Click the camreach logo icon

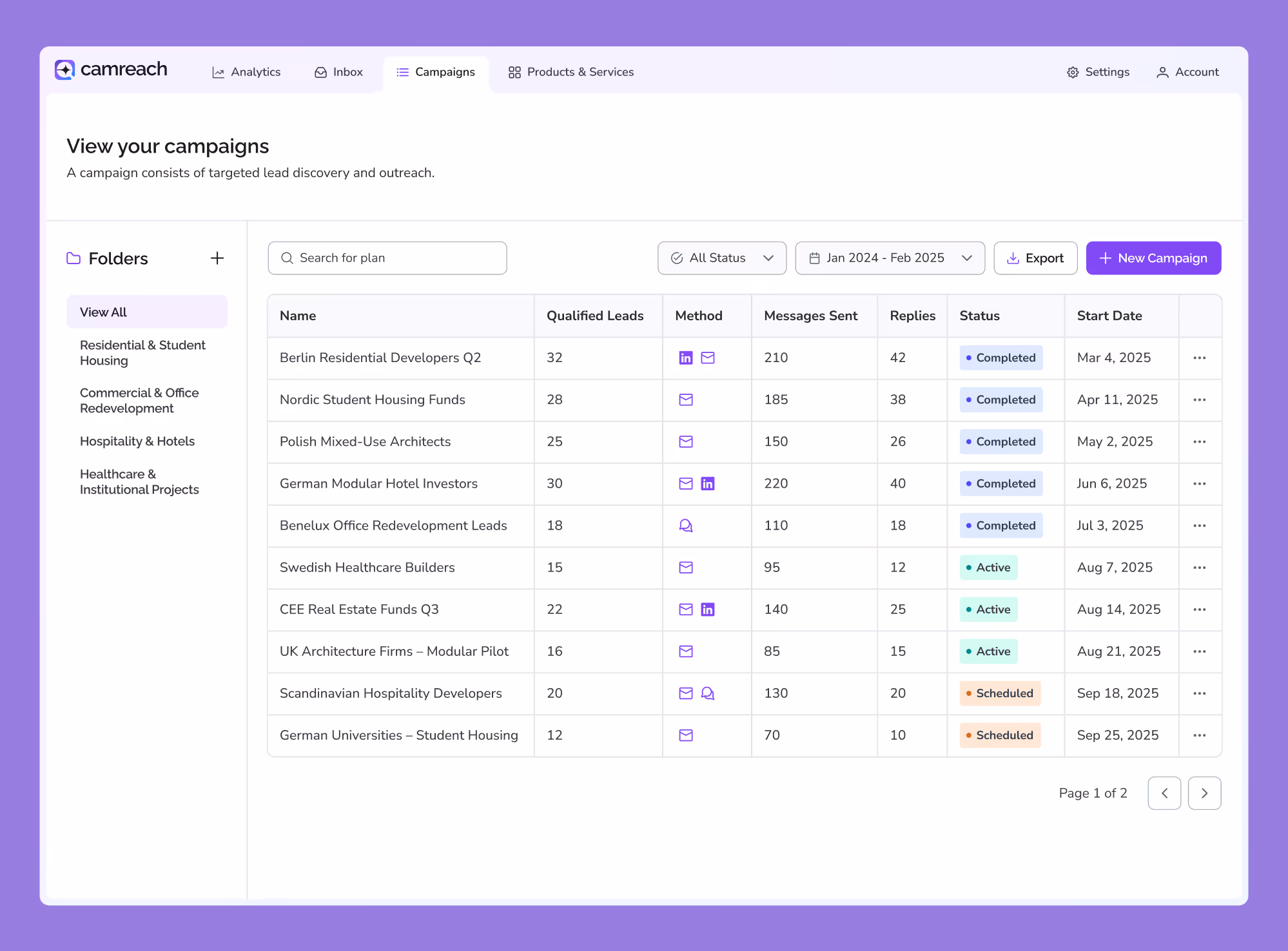64,70
